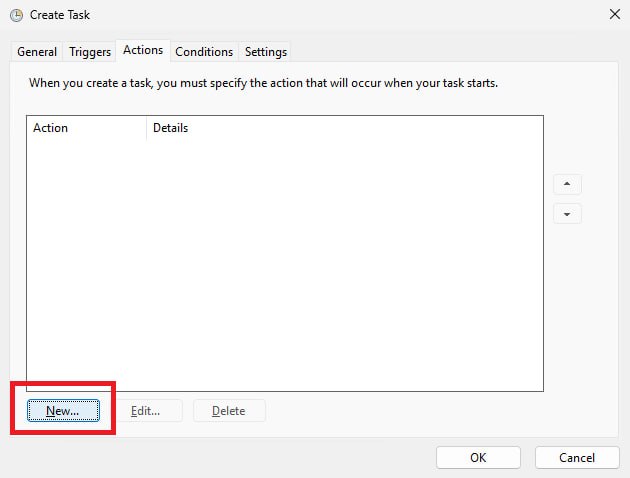Image resolution: width=630 pixels, height=478 pixels.
Task: Open the General tab
Action: click(37, 52)
